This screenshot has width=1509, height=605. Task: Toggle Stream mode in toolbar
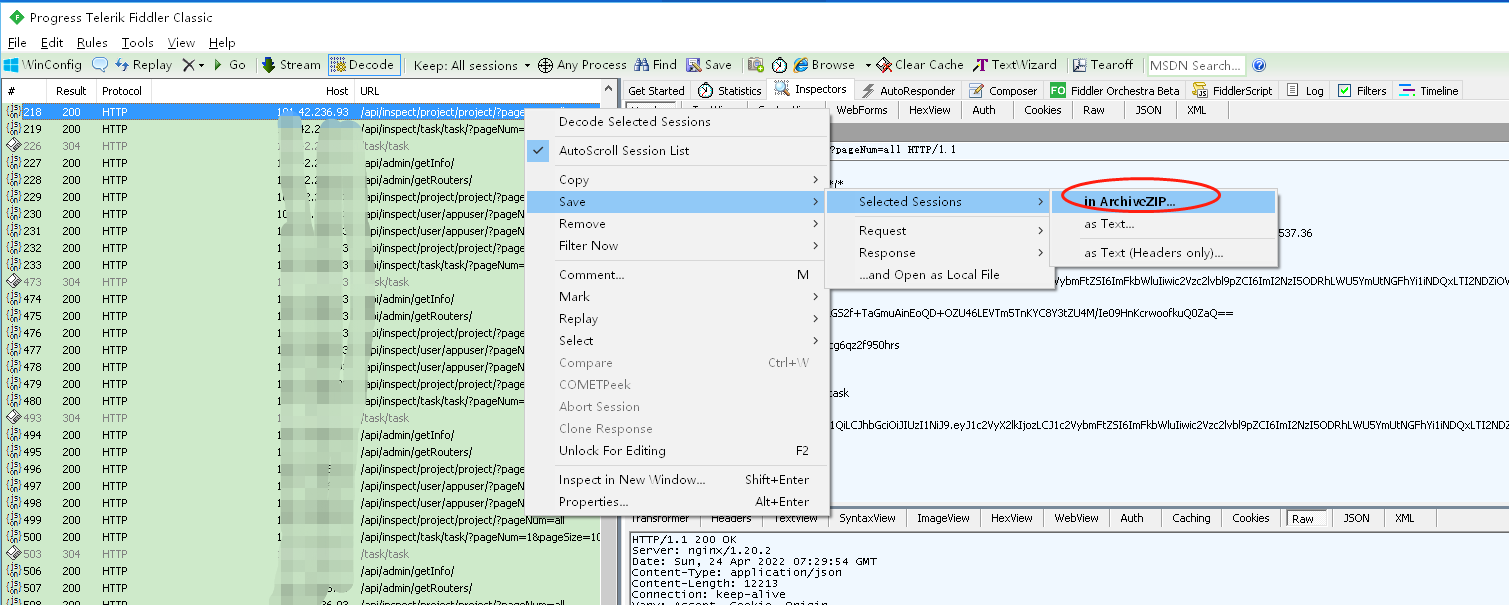tap(291, 65)
